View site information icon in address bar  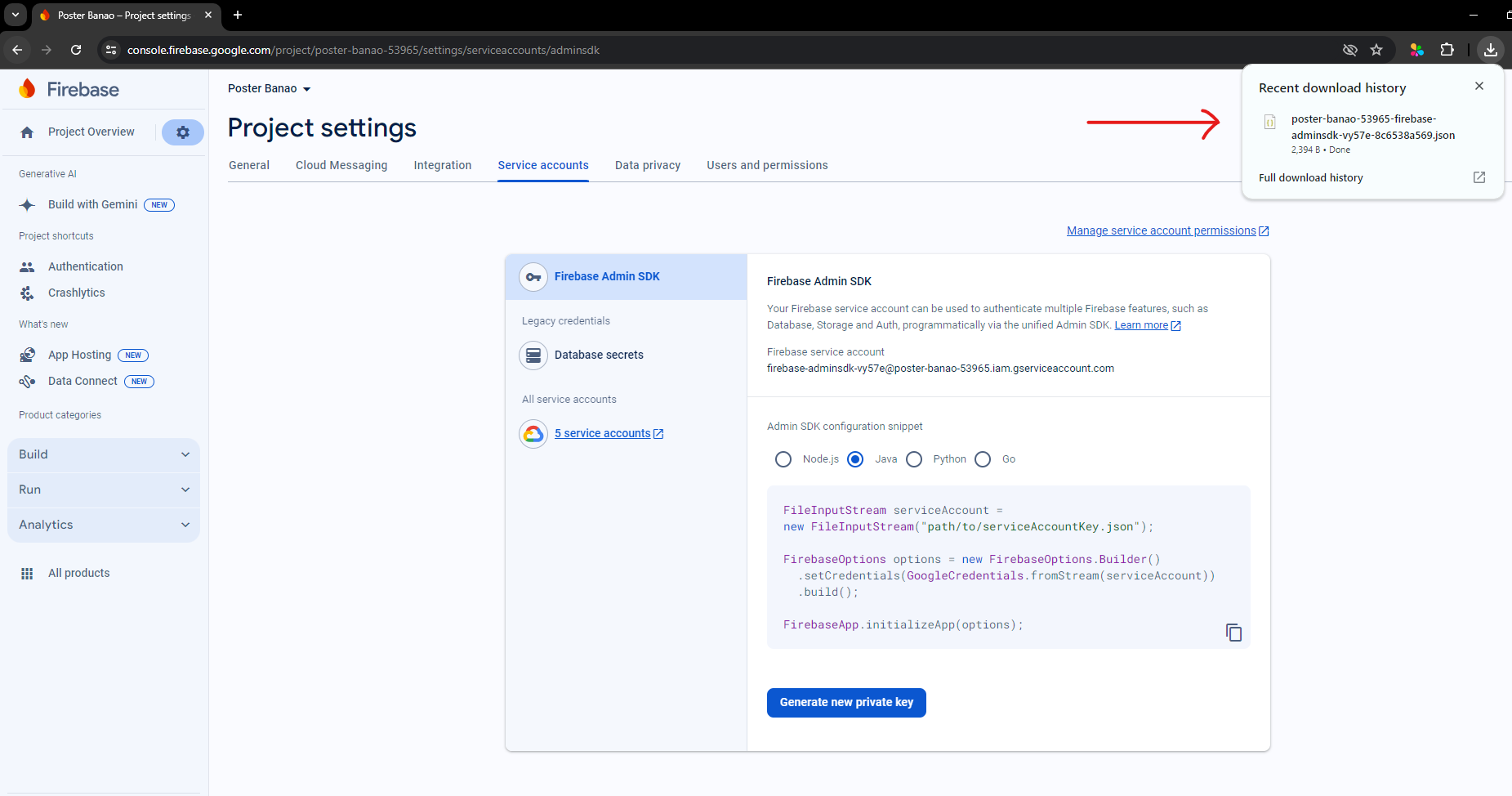pos(111,50)
